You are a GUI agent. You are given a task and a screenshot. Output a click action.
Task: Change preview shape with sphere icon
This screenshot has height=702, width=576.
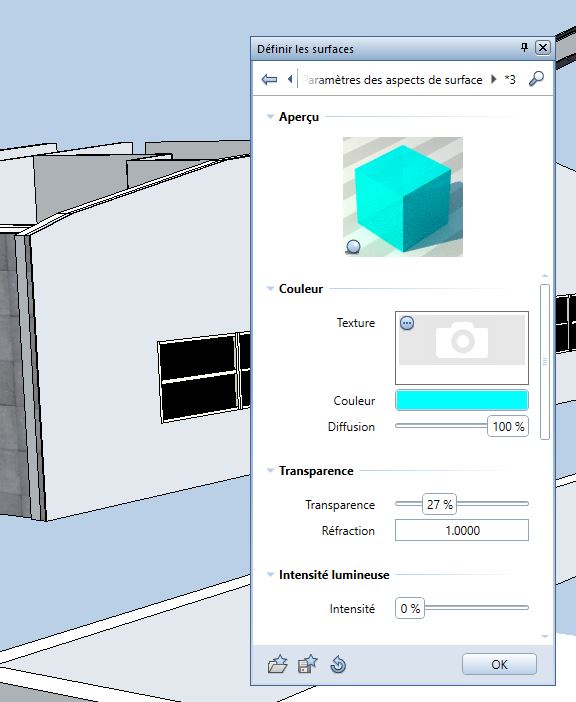point(353,247)
